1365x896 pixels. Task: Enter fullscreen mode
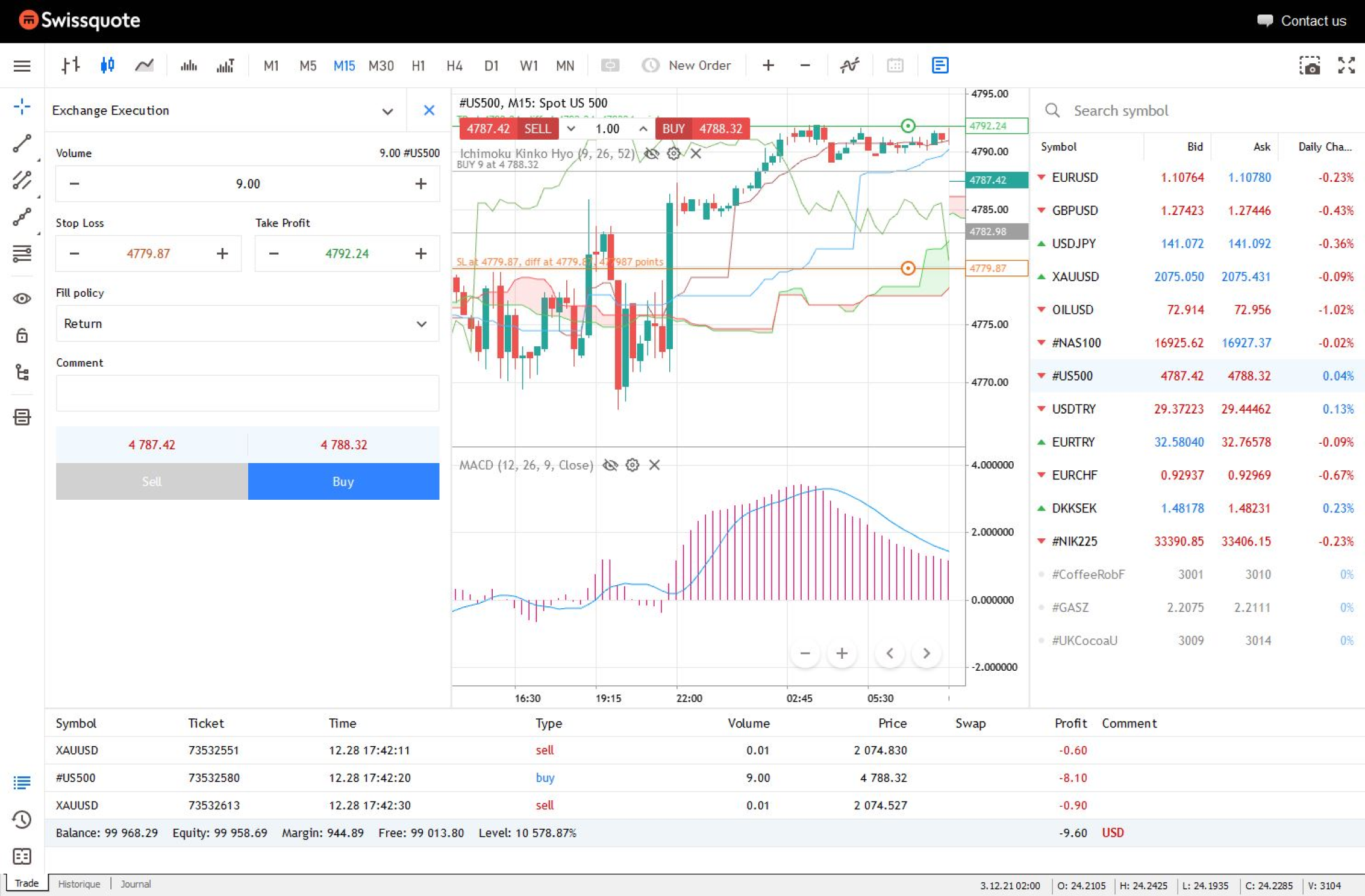(x=1346, y=65)
